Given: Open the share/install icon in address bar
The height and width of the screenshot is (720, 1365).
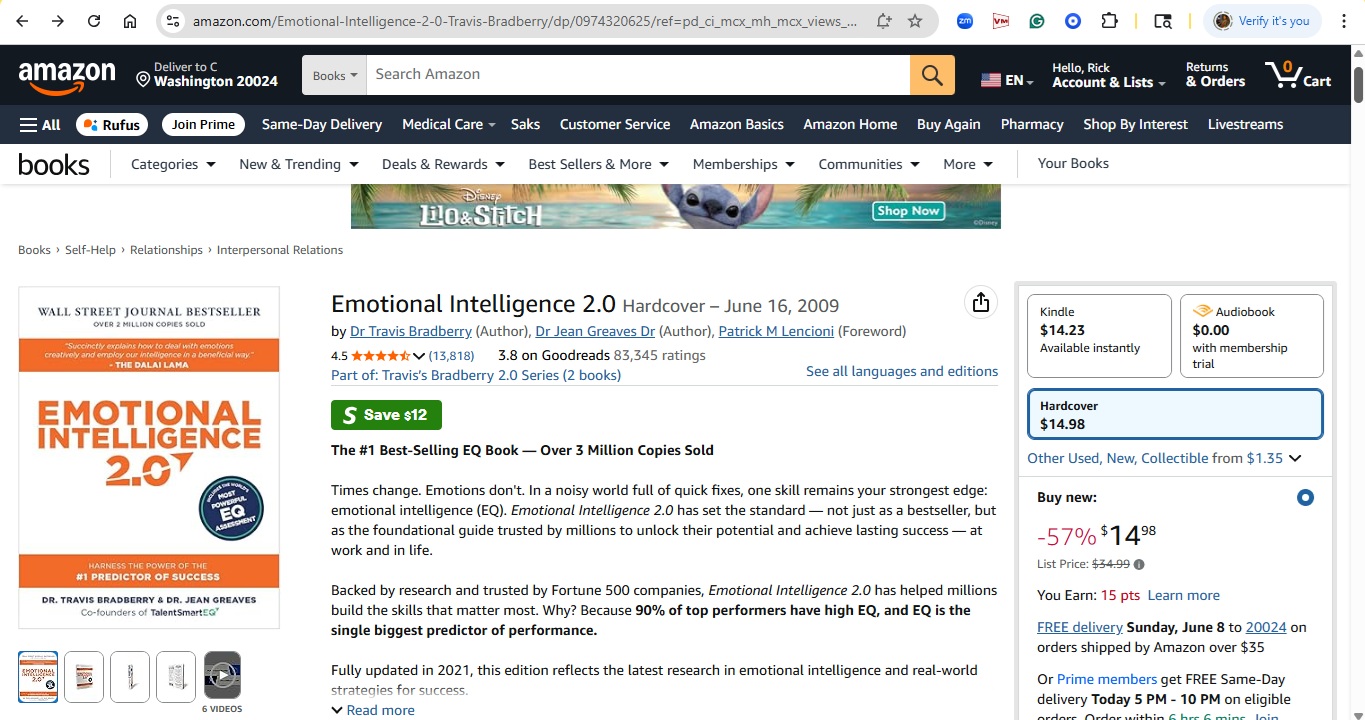Looking at the screenshot, I should click(x=883, y=21).
